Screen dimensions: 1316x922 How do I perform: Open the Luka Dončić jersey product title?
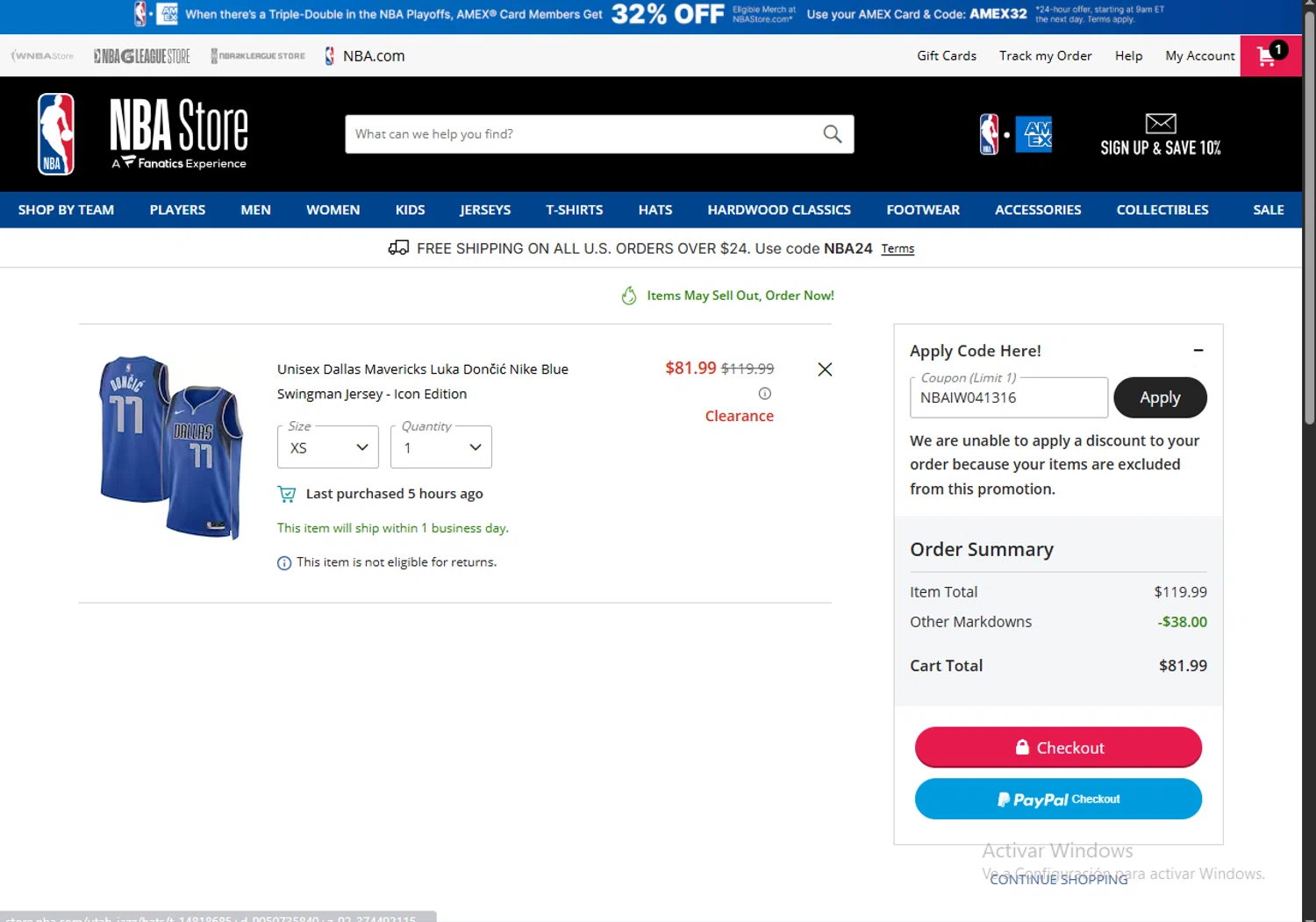point(422,382)
